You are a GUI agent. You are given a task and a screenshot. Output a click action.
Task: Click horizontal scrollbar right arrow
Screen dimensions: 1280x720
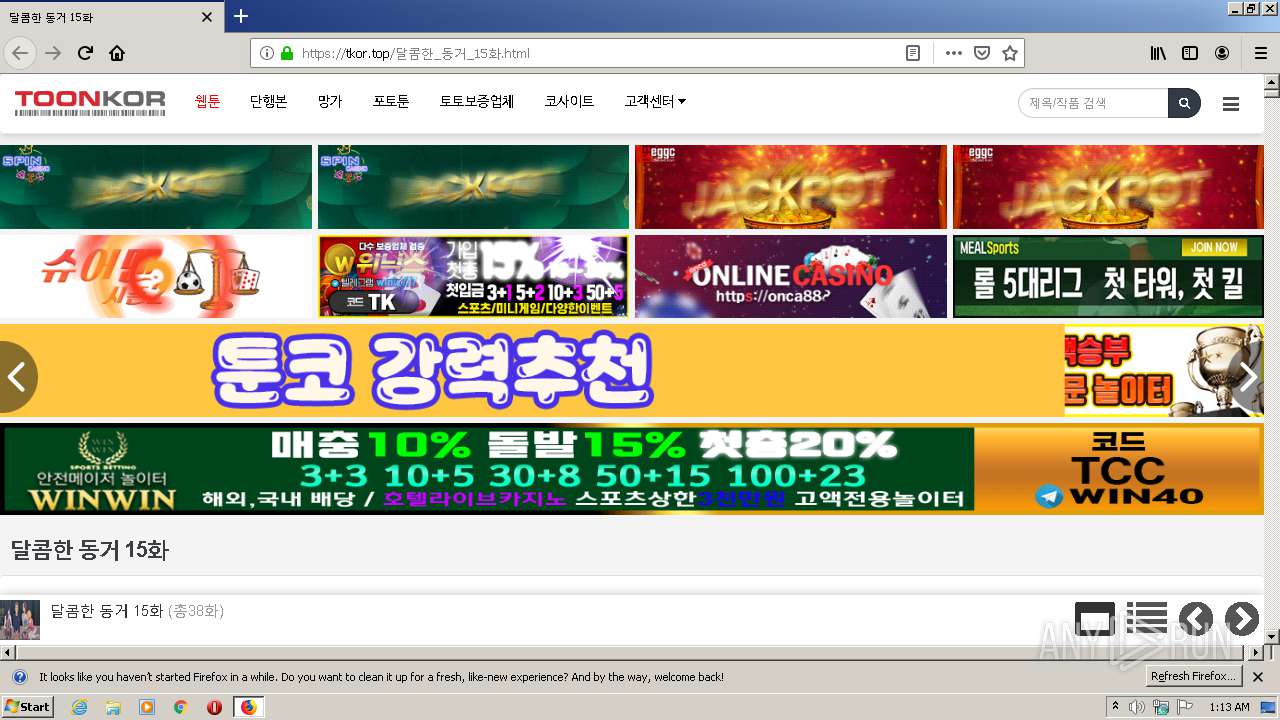[1257, 652]
